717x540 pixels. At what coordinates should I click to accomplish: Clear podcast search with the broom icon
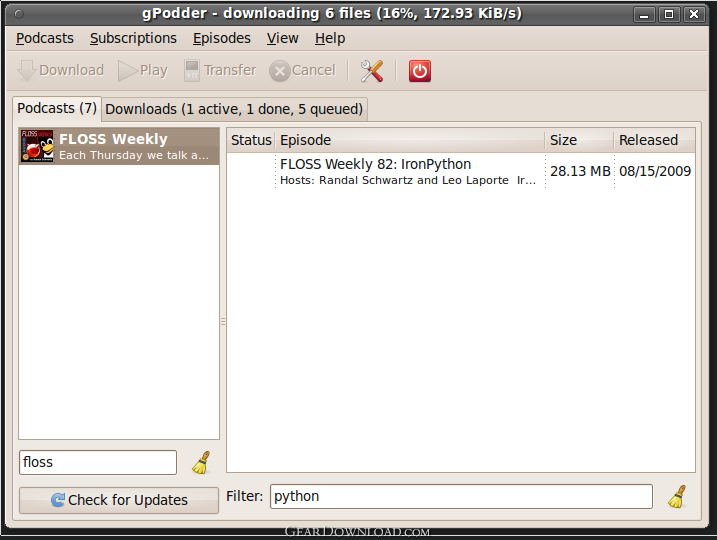[x=201, y=463]
